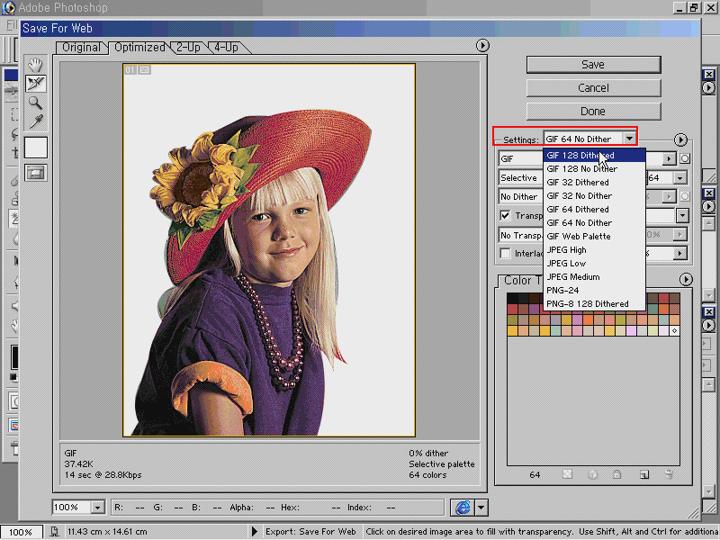Screen dimensions: 720x540
Task: Select the Zoom magnifier tool
Action: [x=35, y=102]
